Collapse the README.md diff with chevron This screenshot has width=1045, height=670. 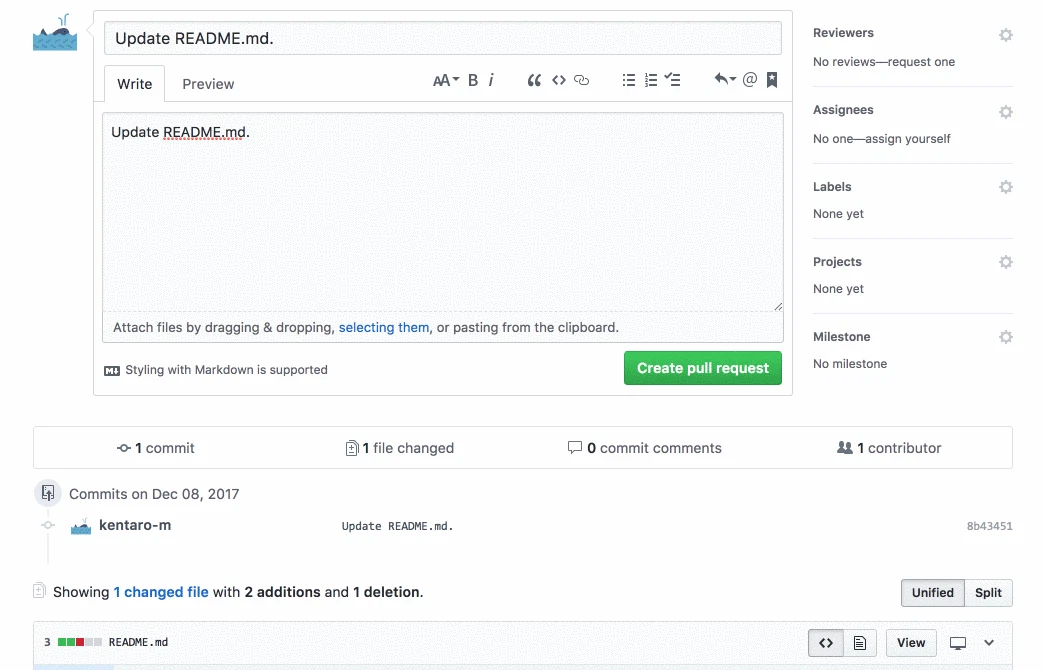989,643
